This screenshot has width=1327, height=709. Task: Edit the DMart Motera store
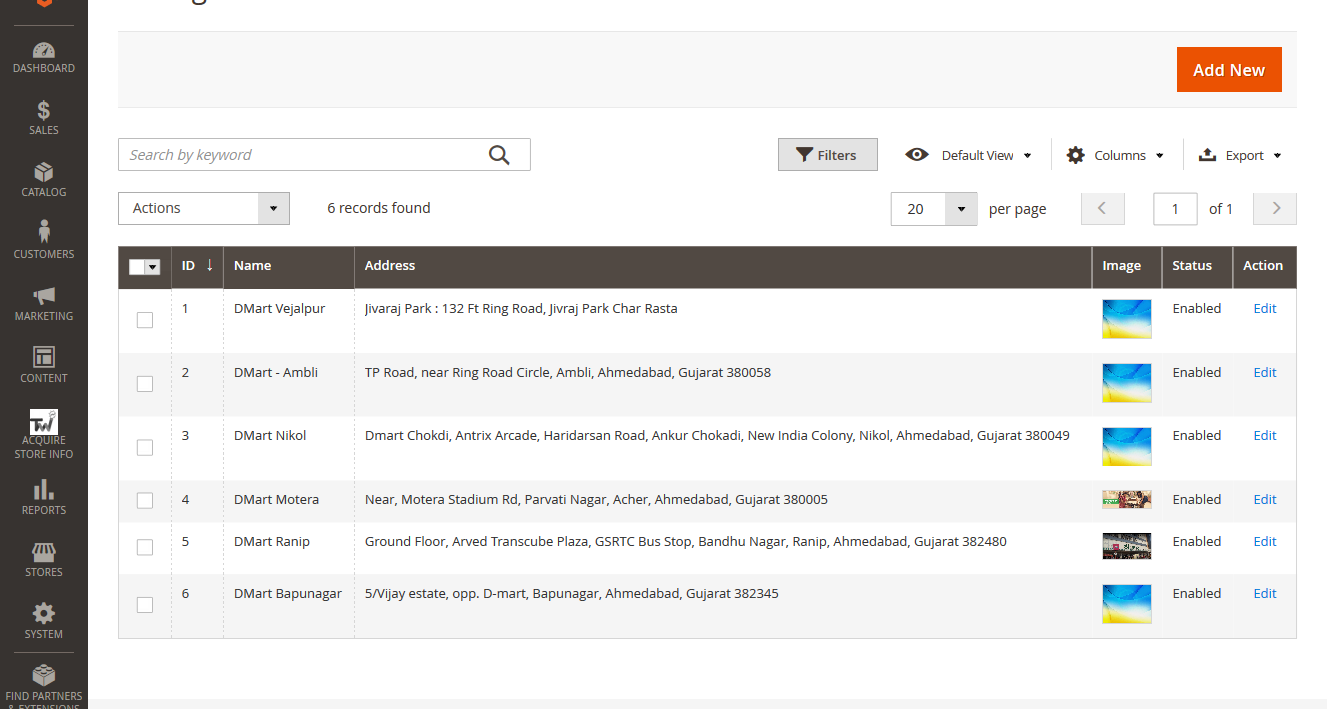(1265, 499)
